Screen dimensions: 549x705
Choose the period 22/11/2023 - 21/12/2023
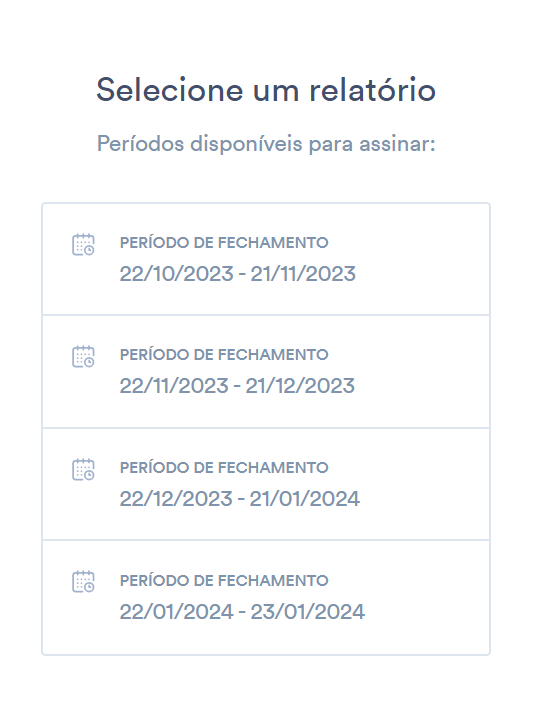click(x=266, y=371)
